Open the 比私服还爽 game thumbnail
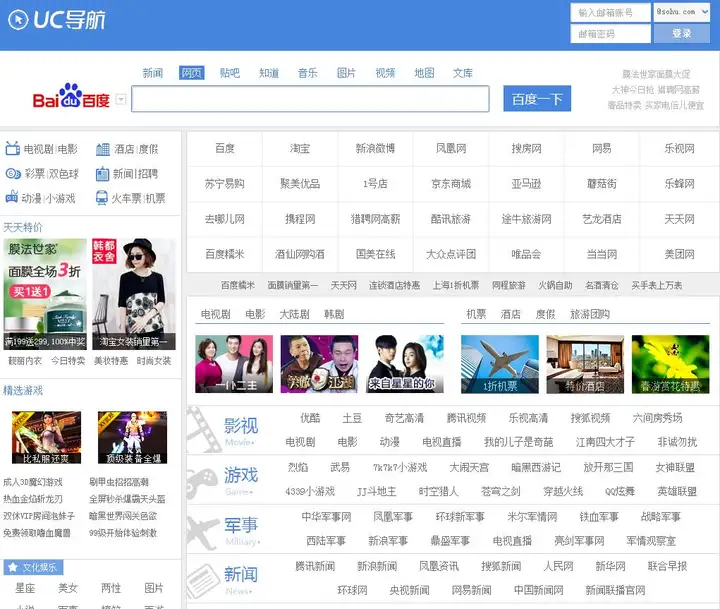Screen dimensions: 720x609 [x=46, y=437]
